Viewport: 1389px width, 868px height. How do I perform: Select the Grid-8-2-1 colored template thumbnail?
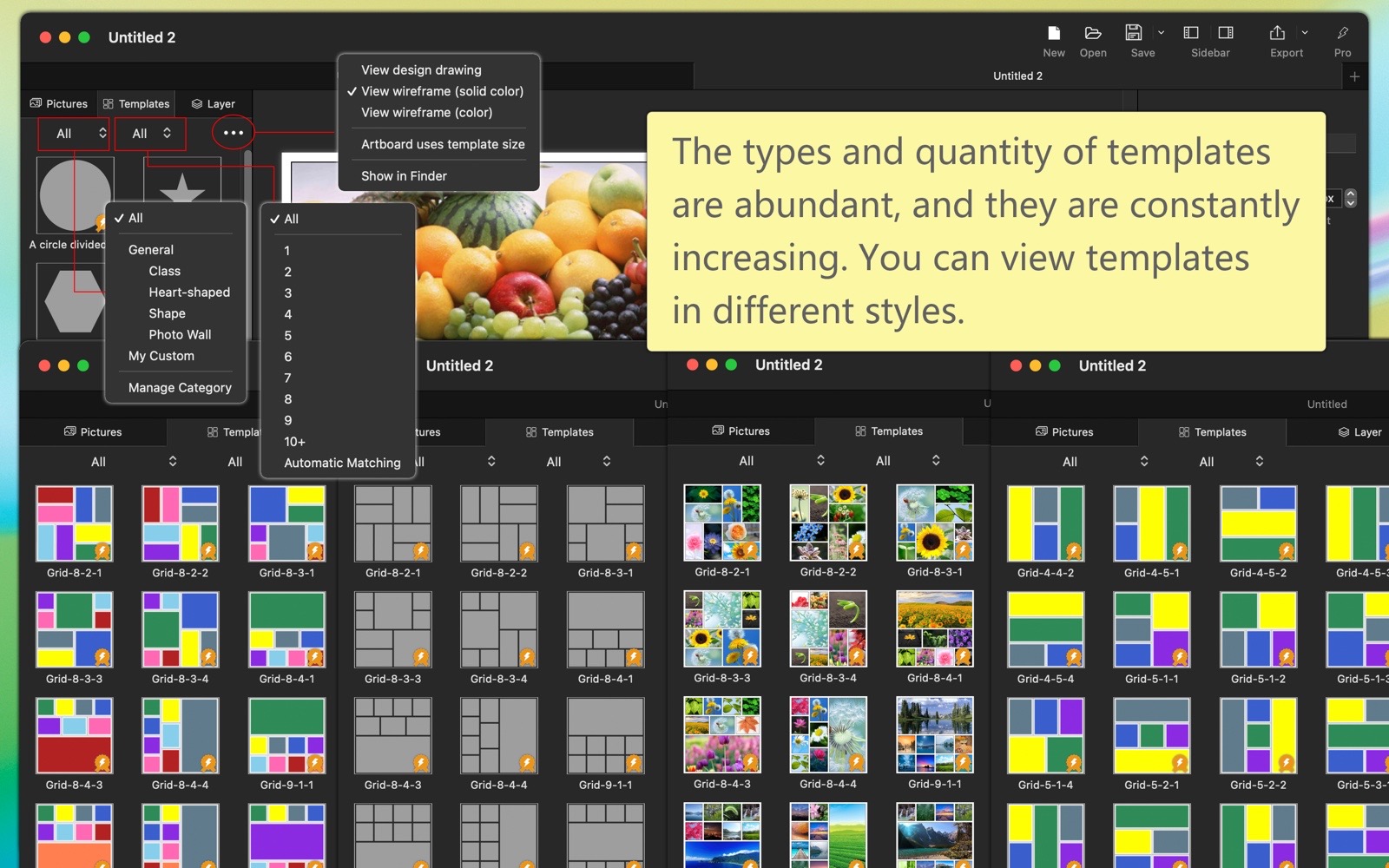[x=74, y=523]
